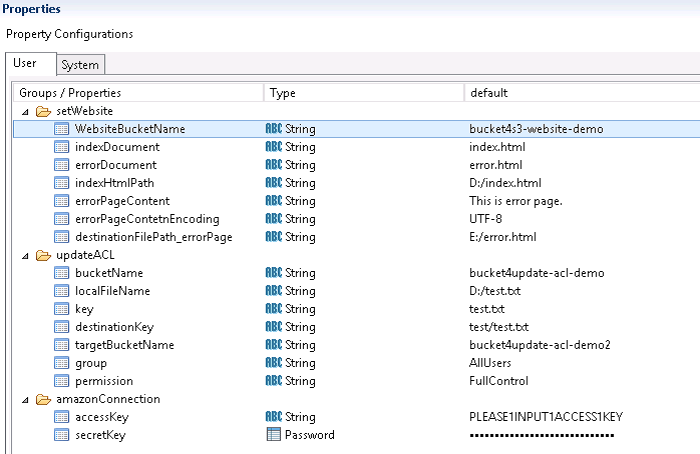Click the bucket4update-acl-demo2 default value
The image size is (700, 454).
pos(540,345)
